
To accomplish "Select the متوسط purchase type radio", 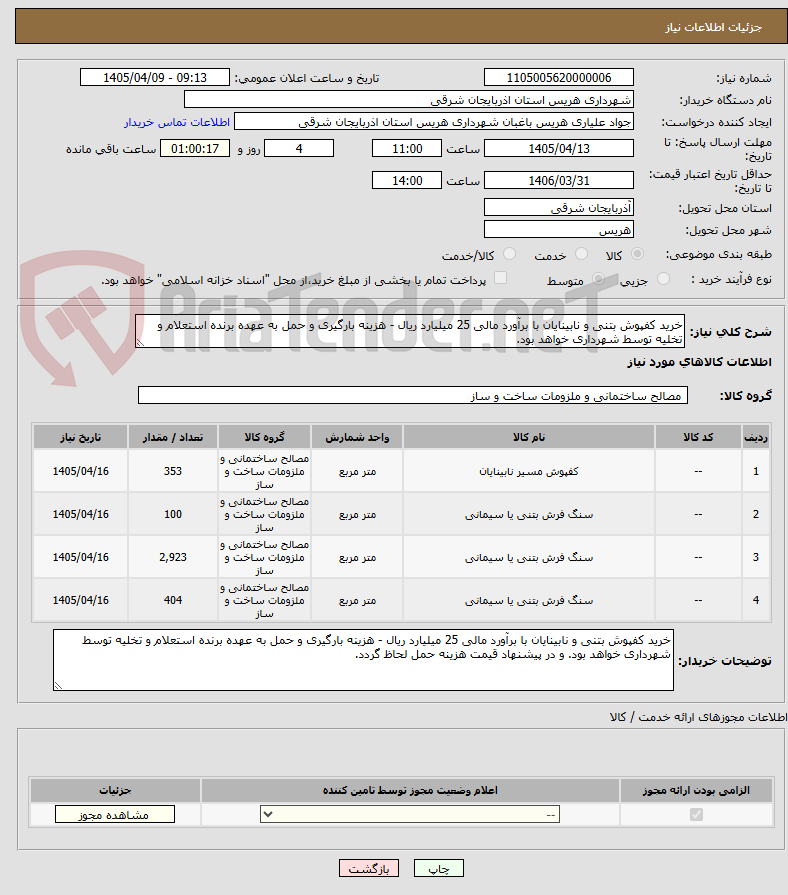I will [x=598, y=279].
